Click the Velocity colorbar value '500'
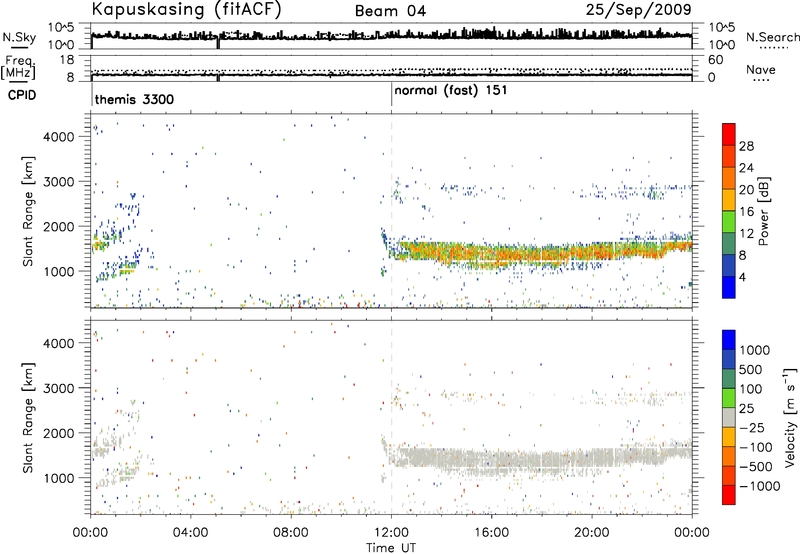 click(751, 369)
